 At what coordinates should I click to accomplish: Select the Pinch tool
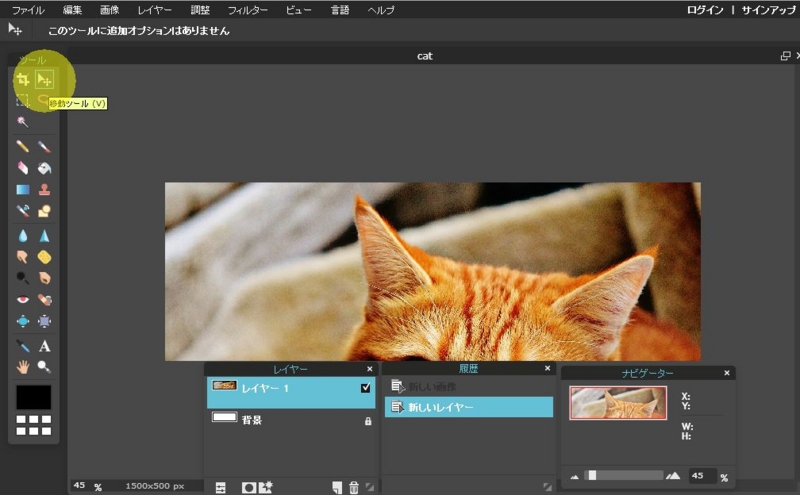(x=44, y=321)
